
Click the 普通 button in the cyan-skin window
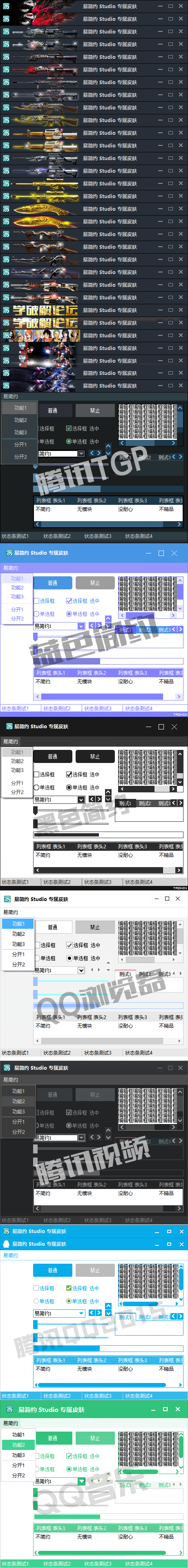pos(52,1270)
